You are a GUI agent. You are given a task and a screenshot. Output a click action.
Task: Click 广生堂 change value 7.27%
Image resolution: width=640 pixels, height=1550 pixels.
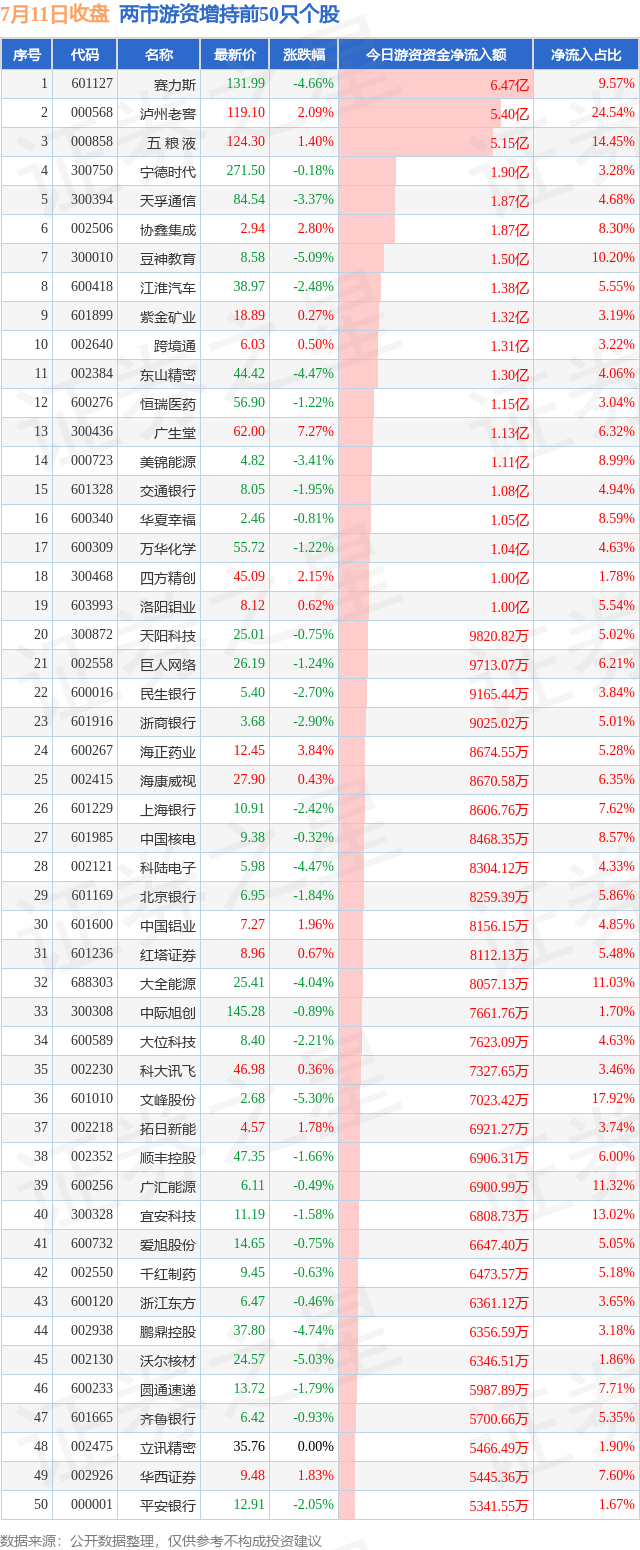(x=315, y=432)
